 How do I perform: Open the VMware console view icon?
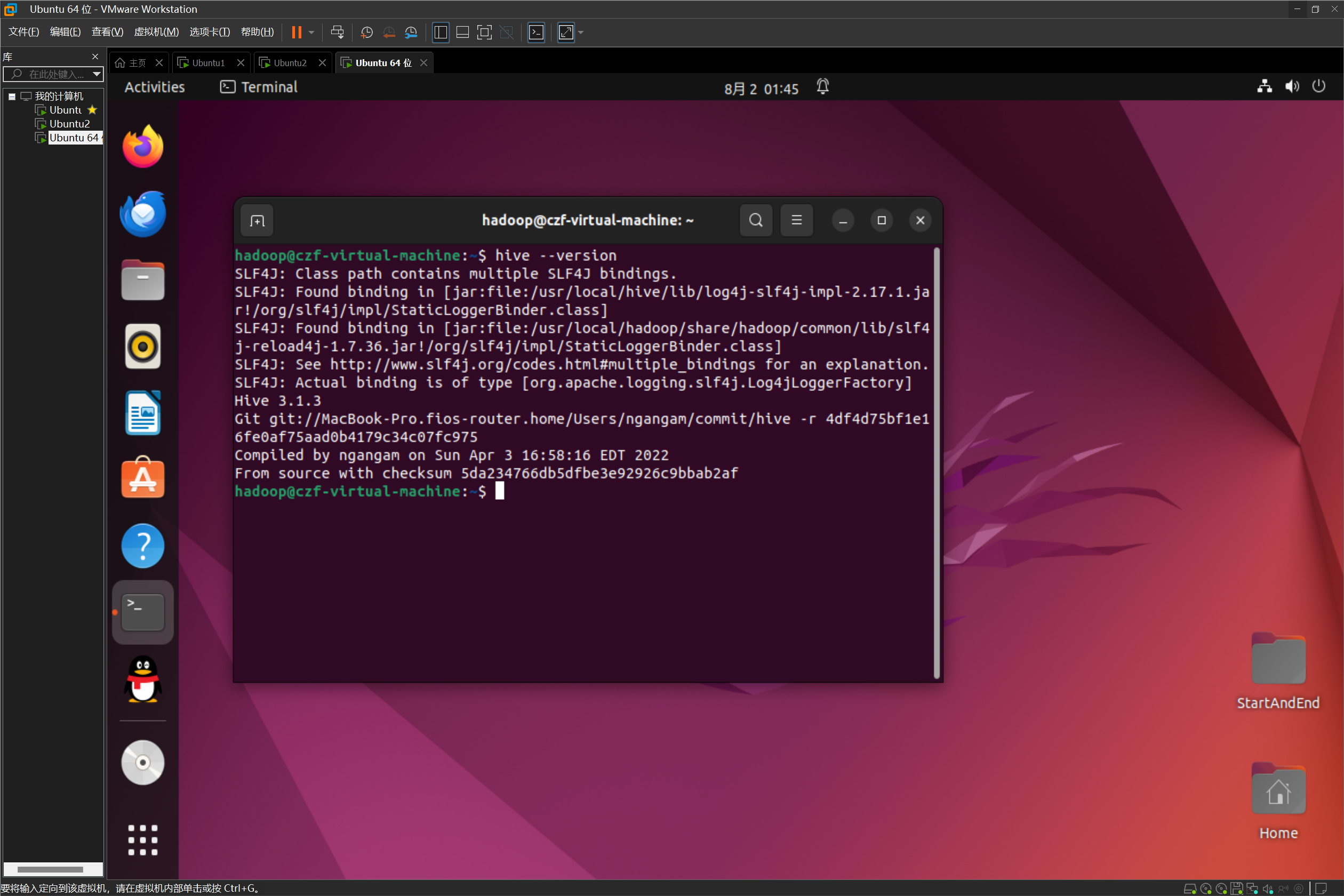pyautogui.click(x=536, y=33)
